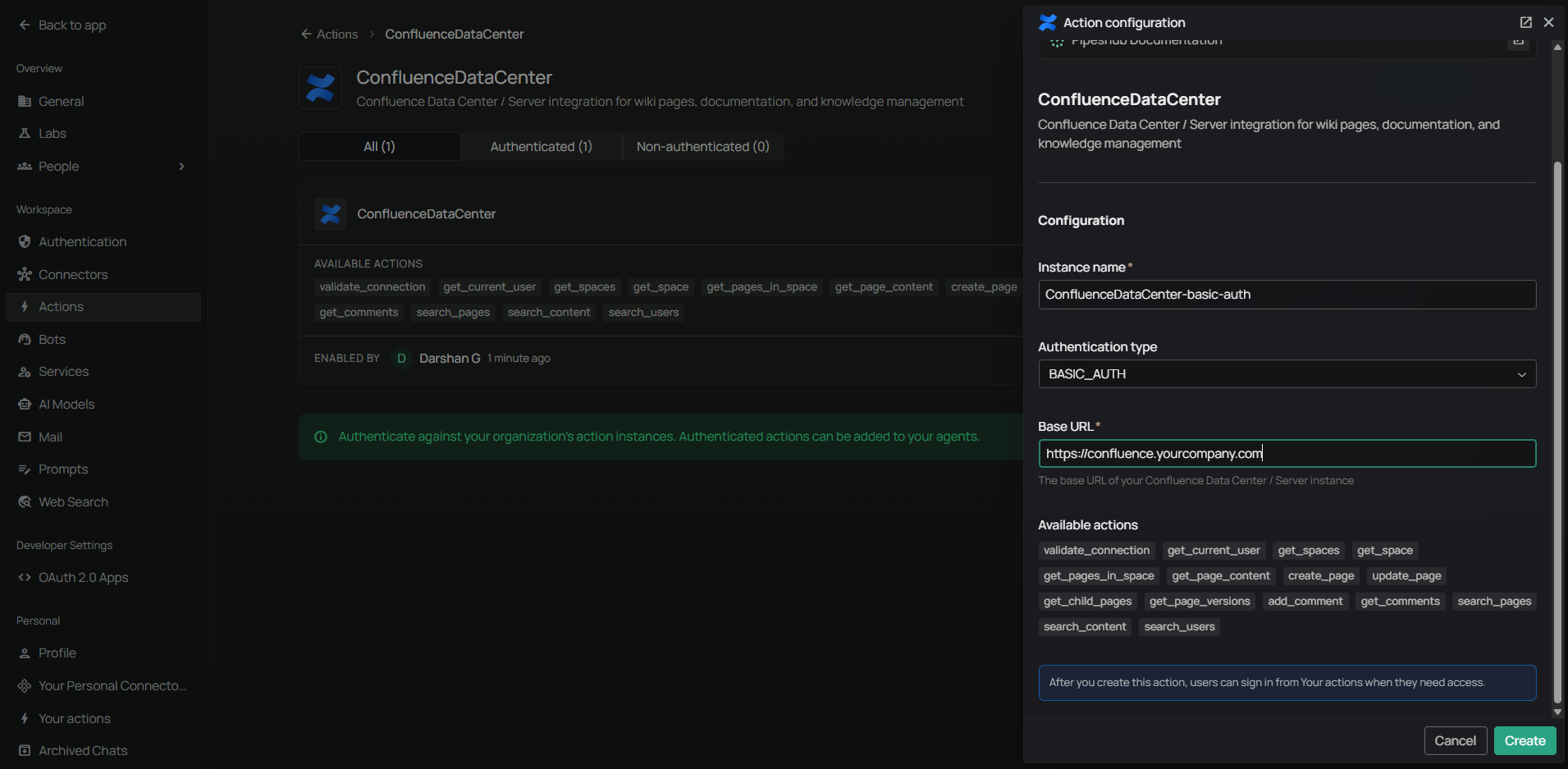The height and width of the screenshot is (769, 1568).
Task: Click the search_content tag in panel
Action: point(1085,627)
